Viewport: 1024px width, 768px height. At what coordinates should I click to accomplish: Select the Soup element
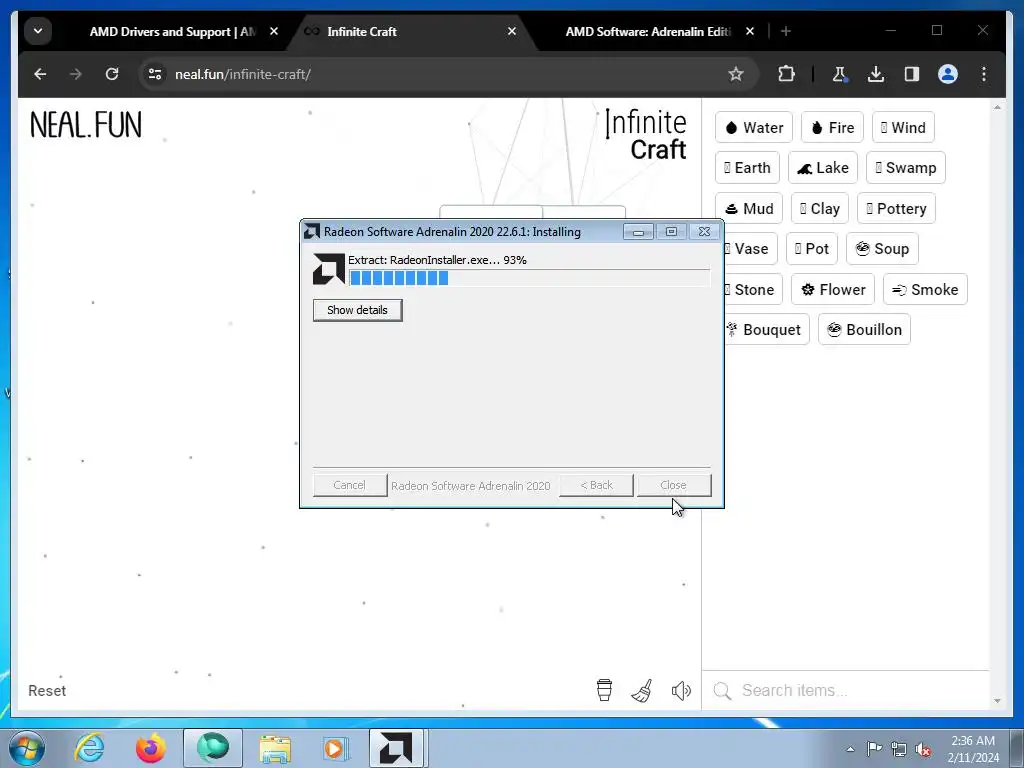coord(882,249)
